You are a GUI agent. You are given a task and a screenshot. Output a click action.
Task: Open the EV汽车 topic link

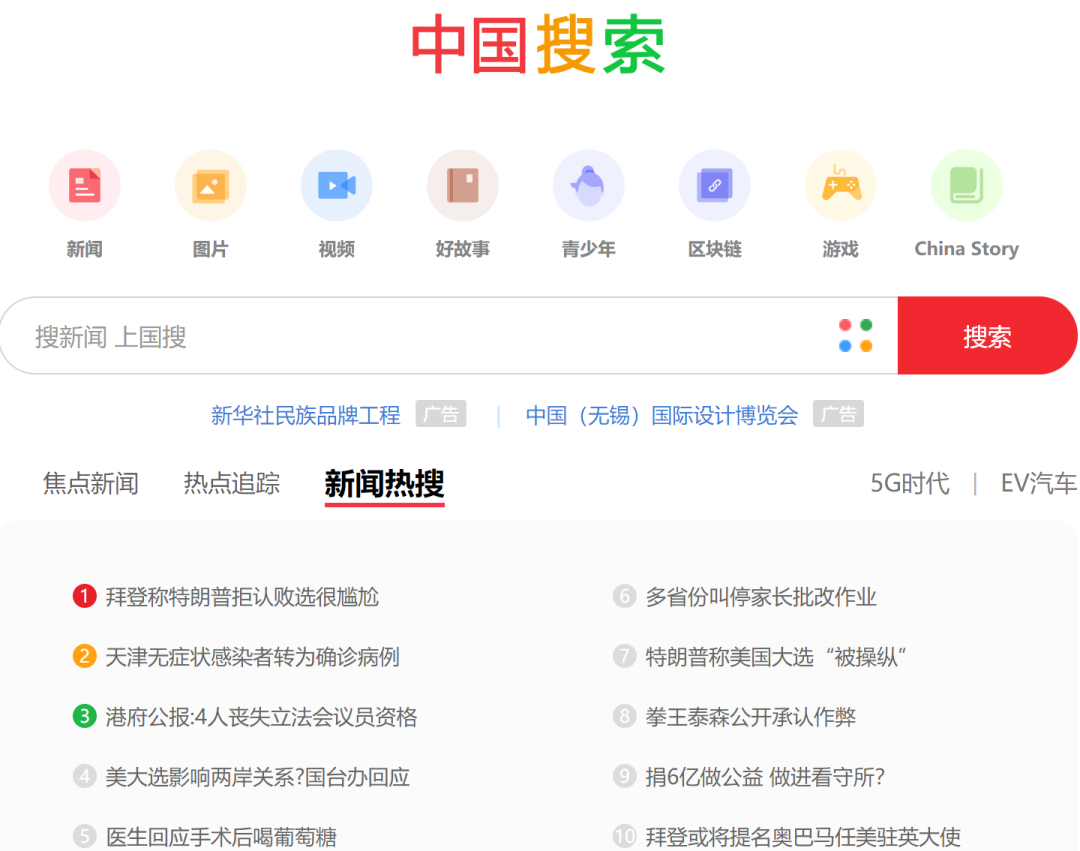click(1038, 483)
